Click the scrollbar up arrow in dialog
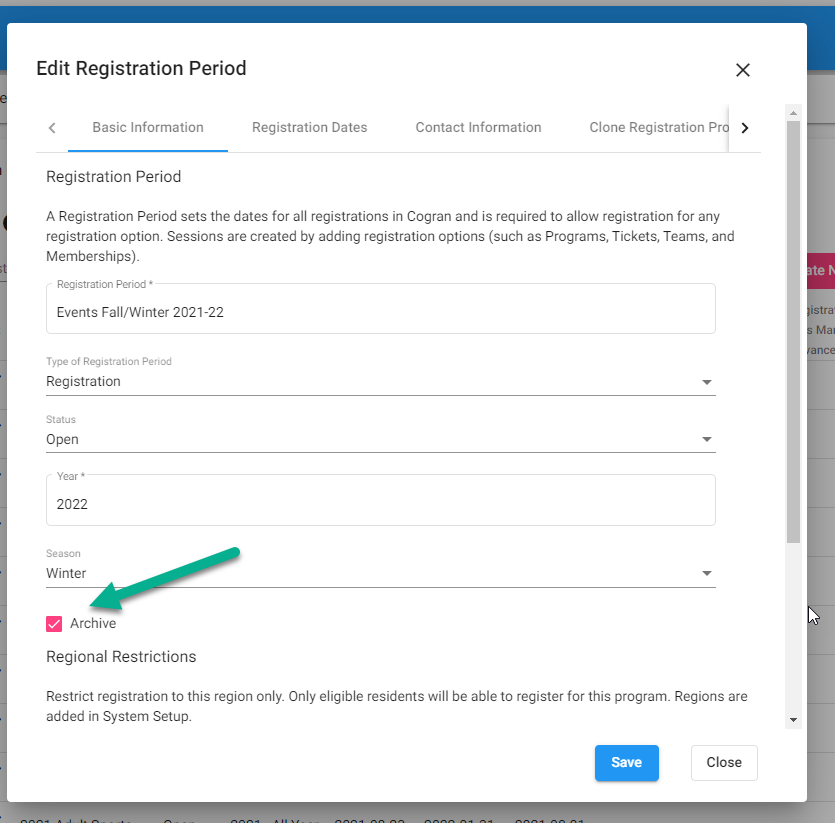This screenshot has width=835, height=823. (x=793, y=110)
